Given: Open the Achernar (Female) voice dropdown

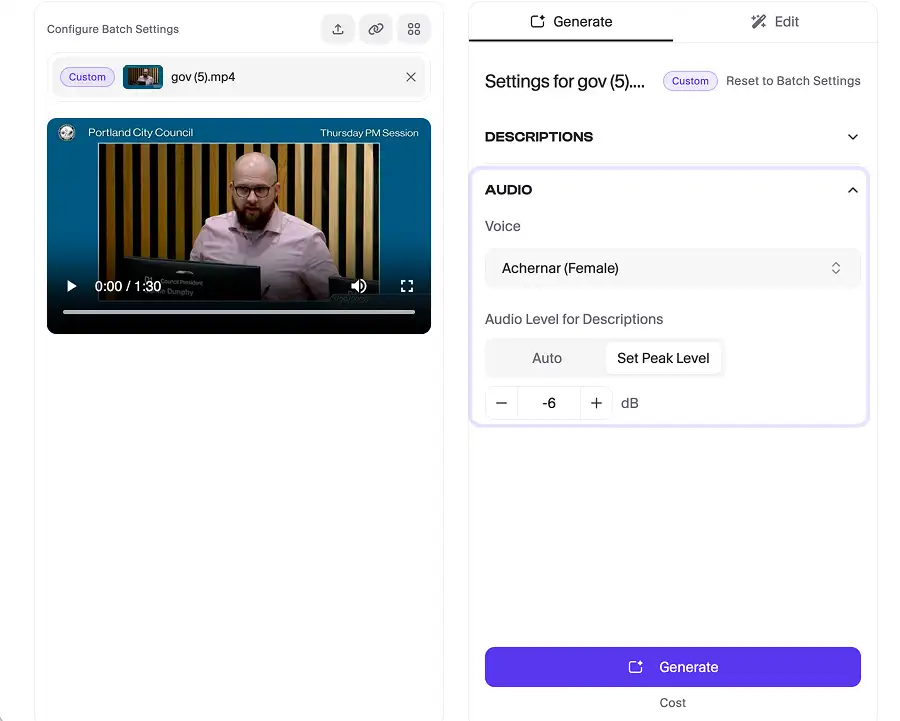Looking at the screenshot, I should [x=671, y=268].
